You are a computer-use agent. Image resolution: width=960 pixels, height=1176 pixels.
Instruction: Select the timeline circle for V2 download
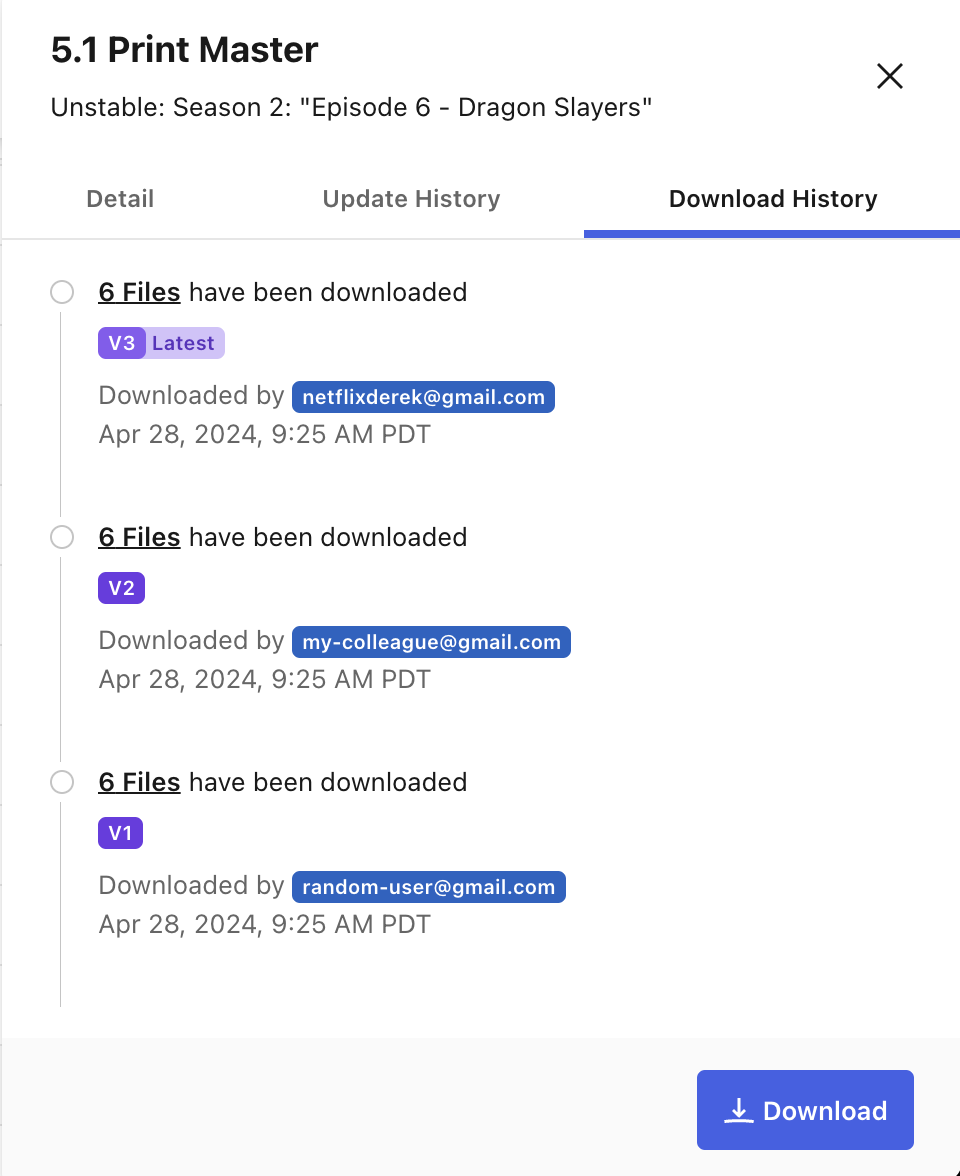click(x=62, y=537)
